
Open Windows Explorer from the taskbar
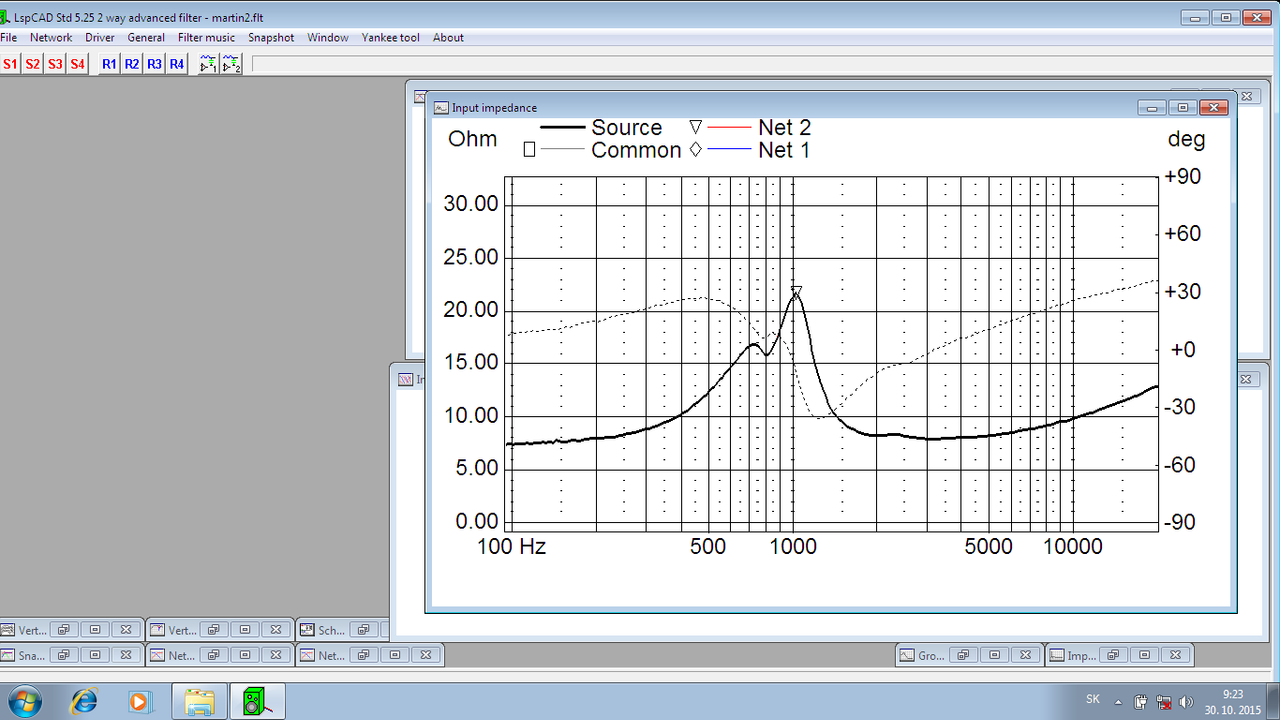click(200, 701)
